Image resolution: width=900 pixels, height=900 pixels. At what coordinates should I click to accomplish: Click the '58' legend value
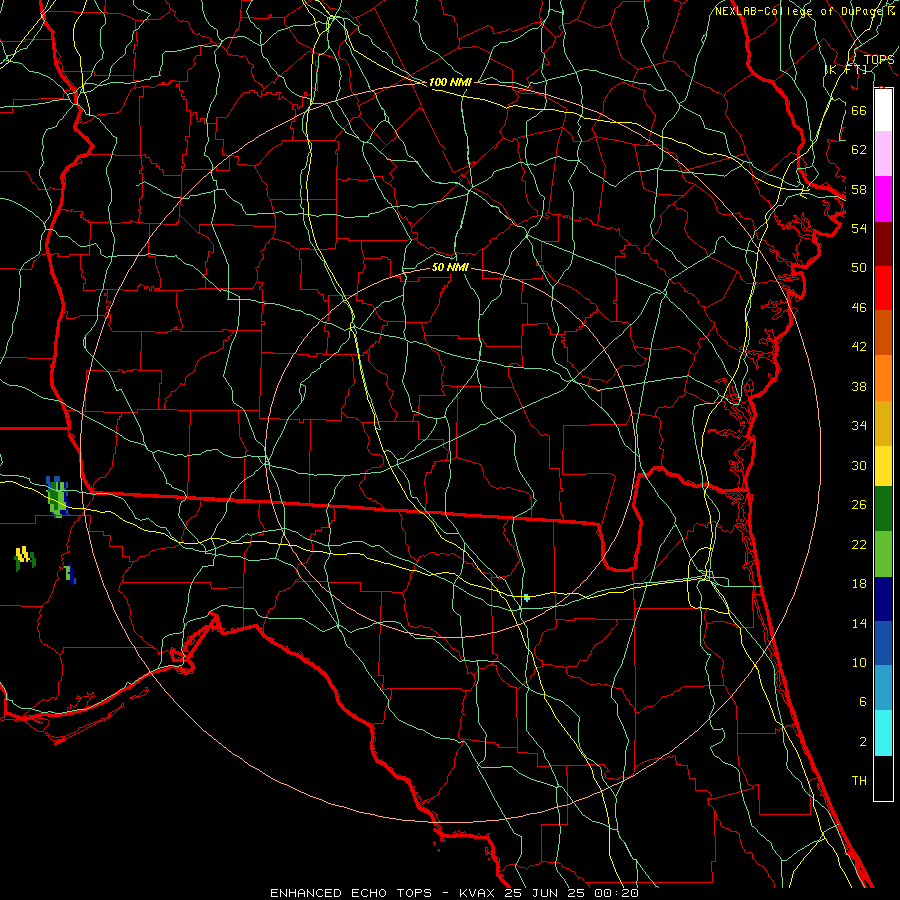click(859, 189)
